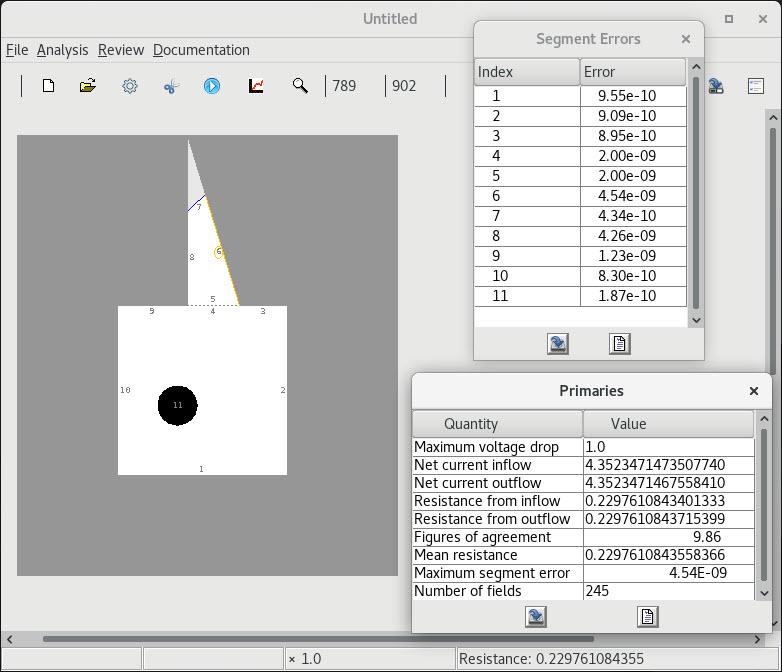Open the Analysis menu
Image resolution: width=782 pixels, height=672 pixels.
62,50
